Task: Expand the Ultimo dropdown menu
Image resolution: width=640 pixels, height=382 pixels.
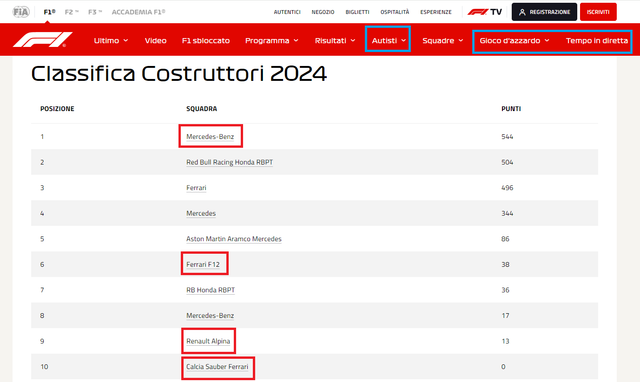Action: pos(111,40)
